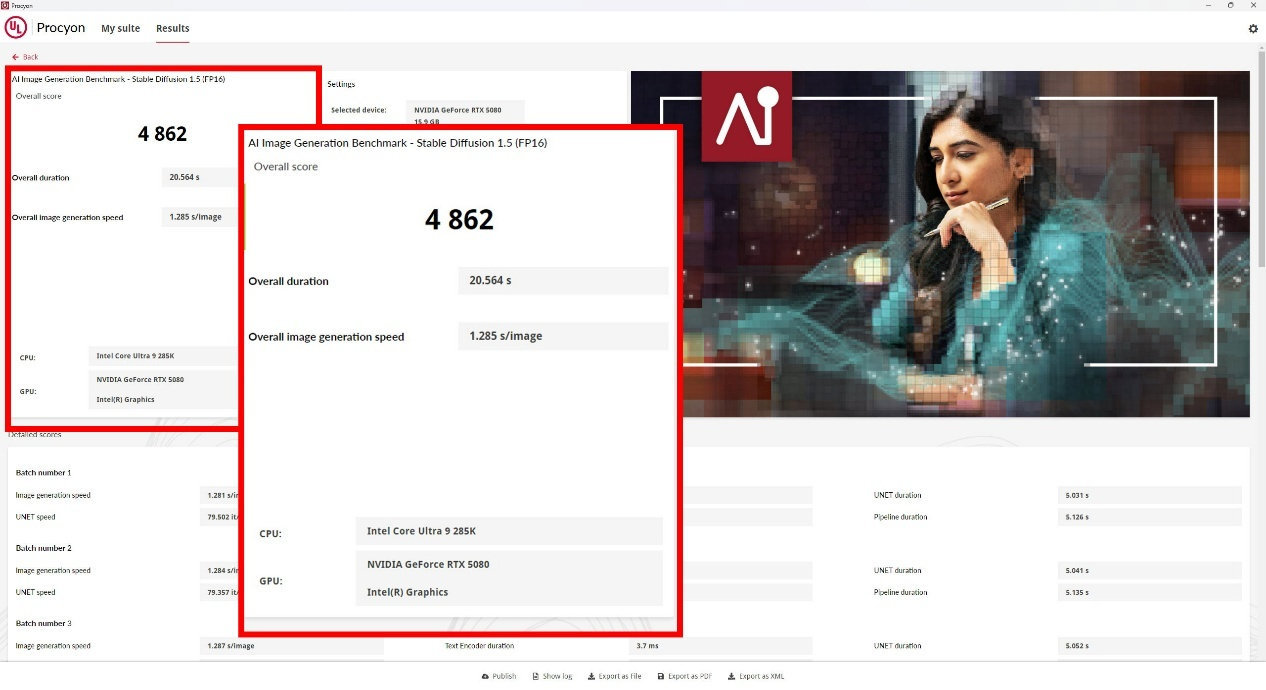Click the Publish cloud icon
Viewport: 1266px width, 690px height.
coord(486,676)
